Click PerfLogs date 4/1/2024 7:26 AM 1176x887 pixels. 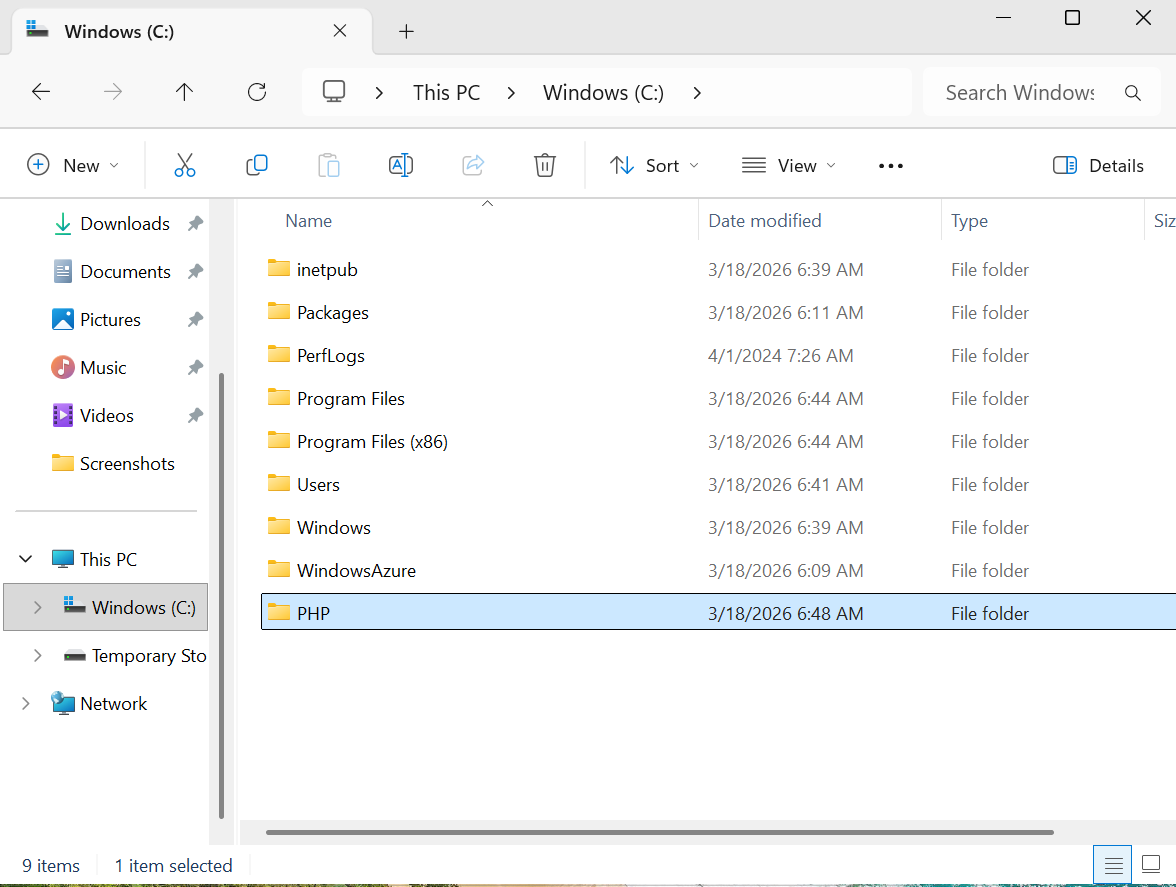(780, 355)
